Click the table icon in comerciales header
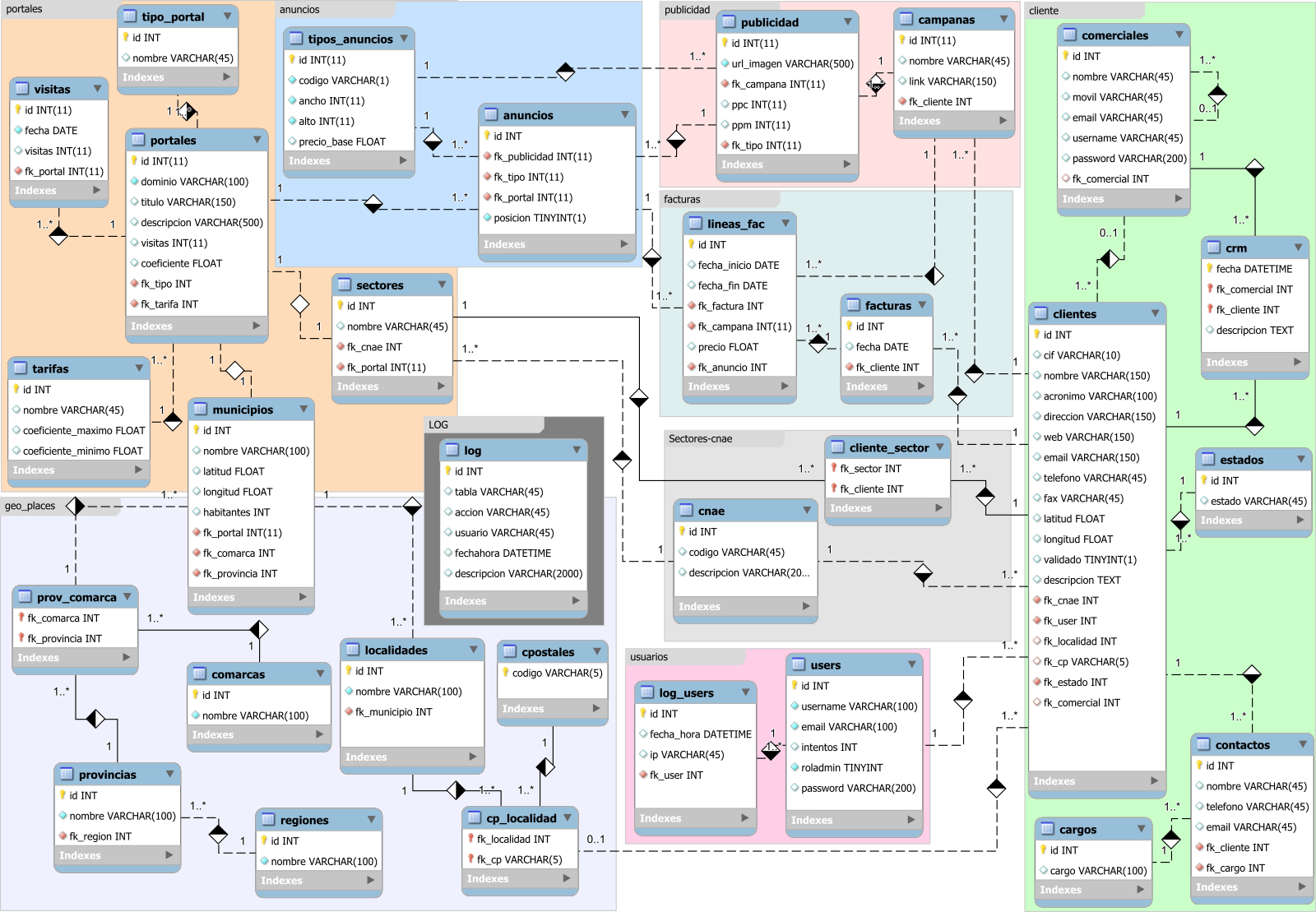 (1069, 35)
